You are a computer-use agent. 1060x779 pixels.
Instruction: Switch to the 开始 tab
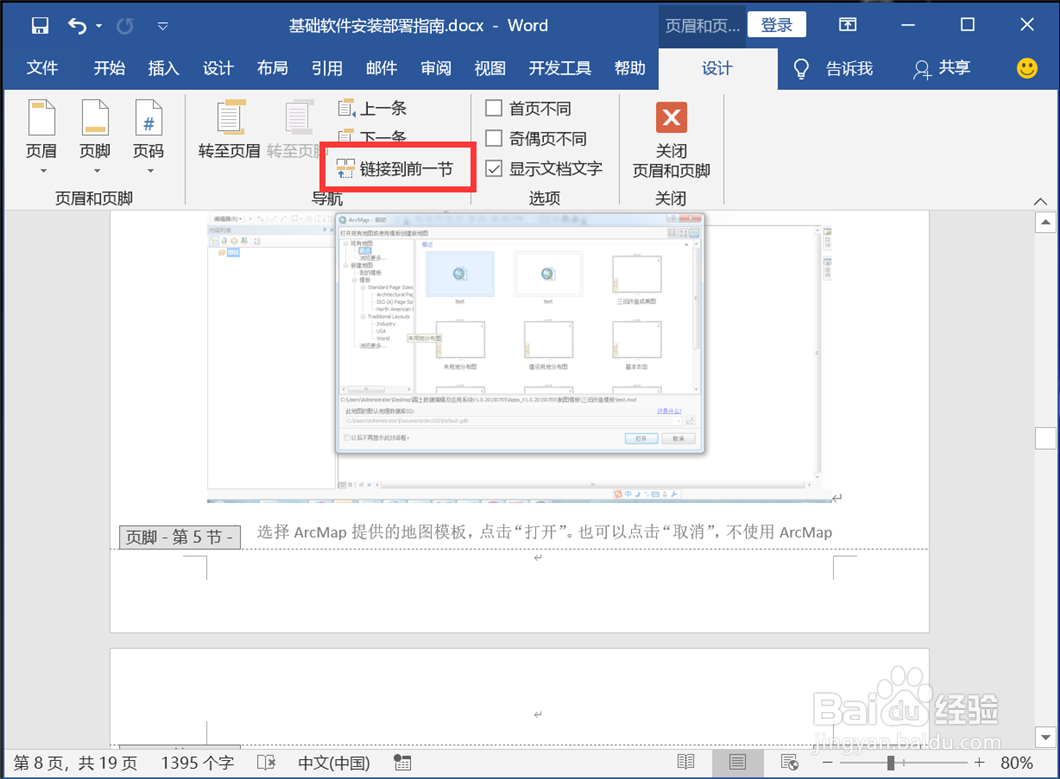point(110,68)
